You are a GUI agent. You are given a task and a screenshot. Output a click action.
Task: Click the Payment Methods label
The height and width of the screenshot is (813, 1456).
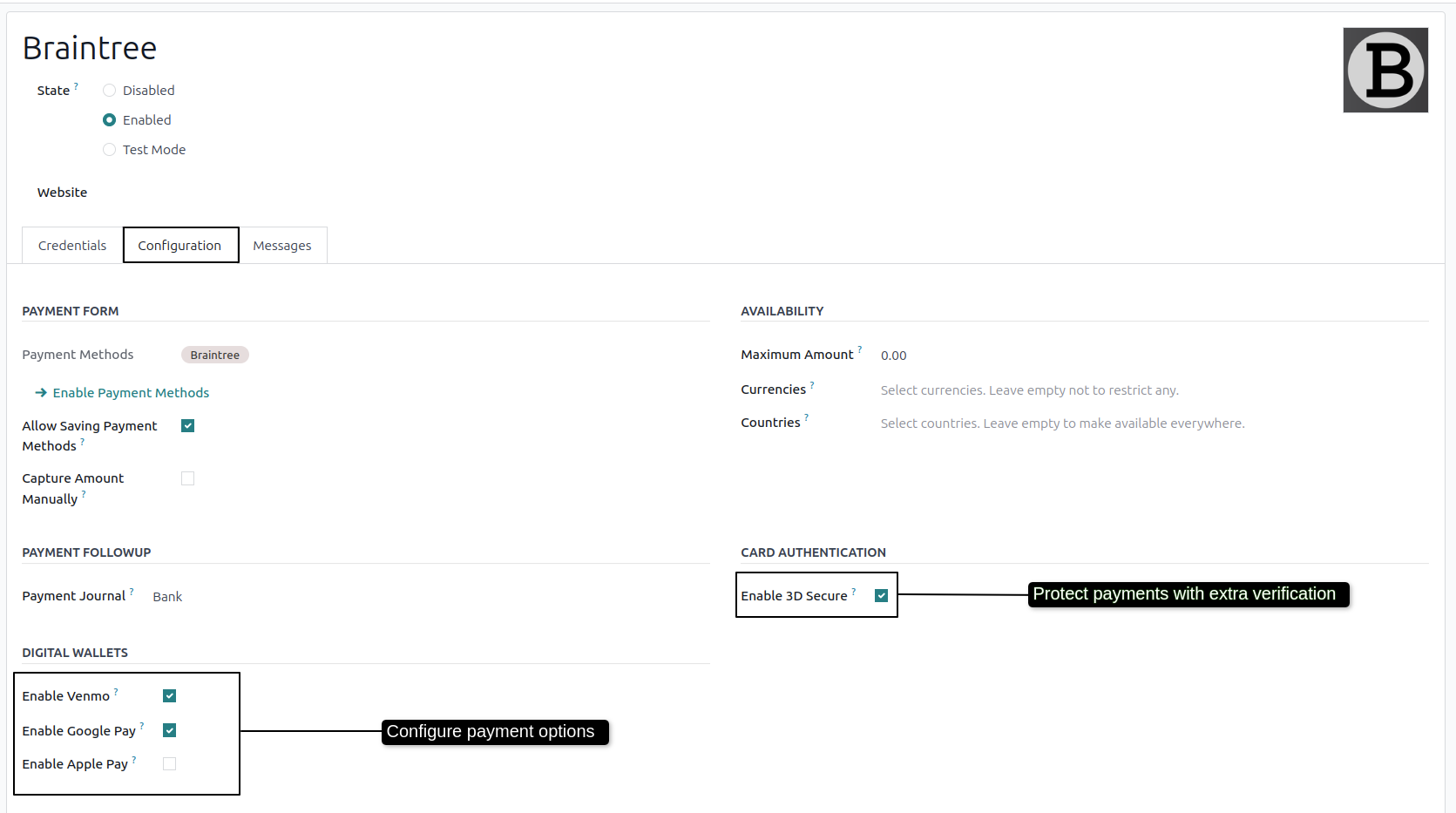pos(78,355)
